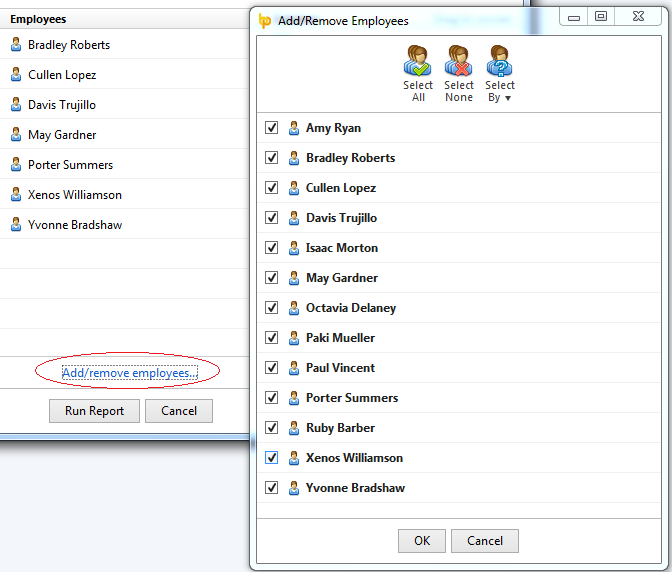Click person icon beside Octavia Delaney
Viewport: 672px width, 572px height.
point(294,308)
